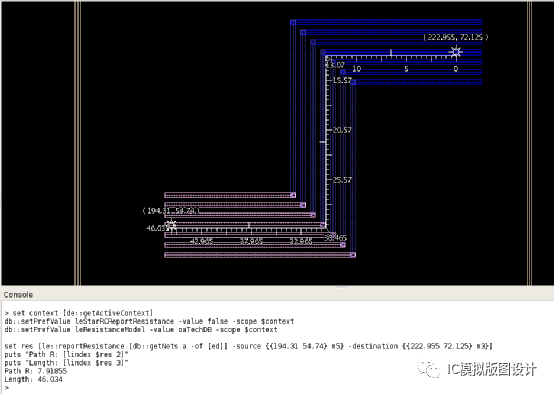Viewport: 554px width, 394px height.
Task: Click the via at the top-left blue wire corner
Action: coord(293,22)
